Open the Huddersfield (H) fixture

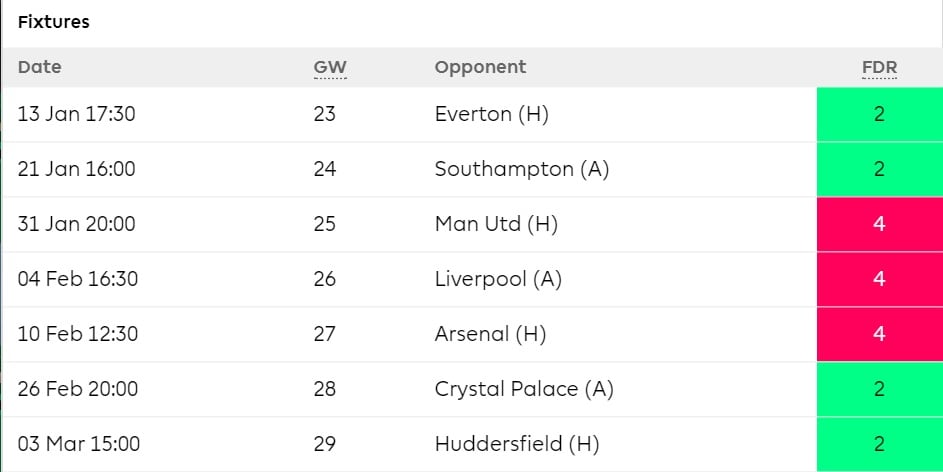(x=517, y=444)
